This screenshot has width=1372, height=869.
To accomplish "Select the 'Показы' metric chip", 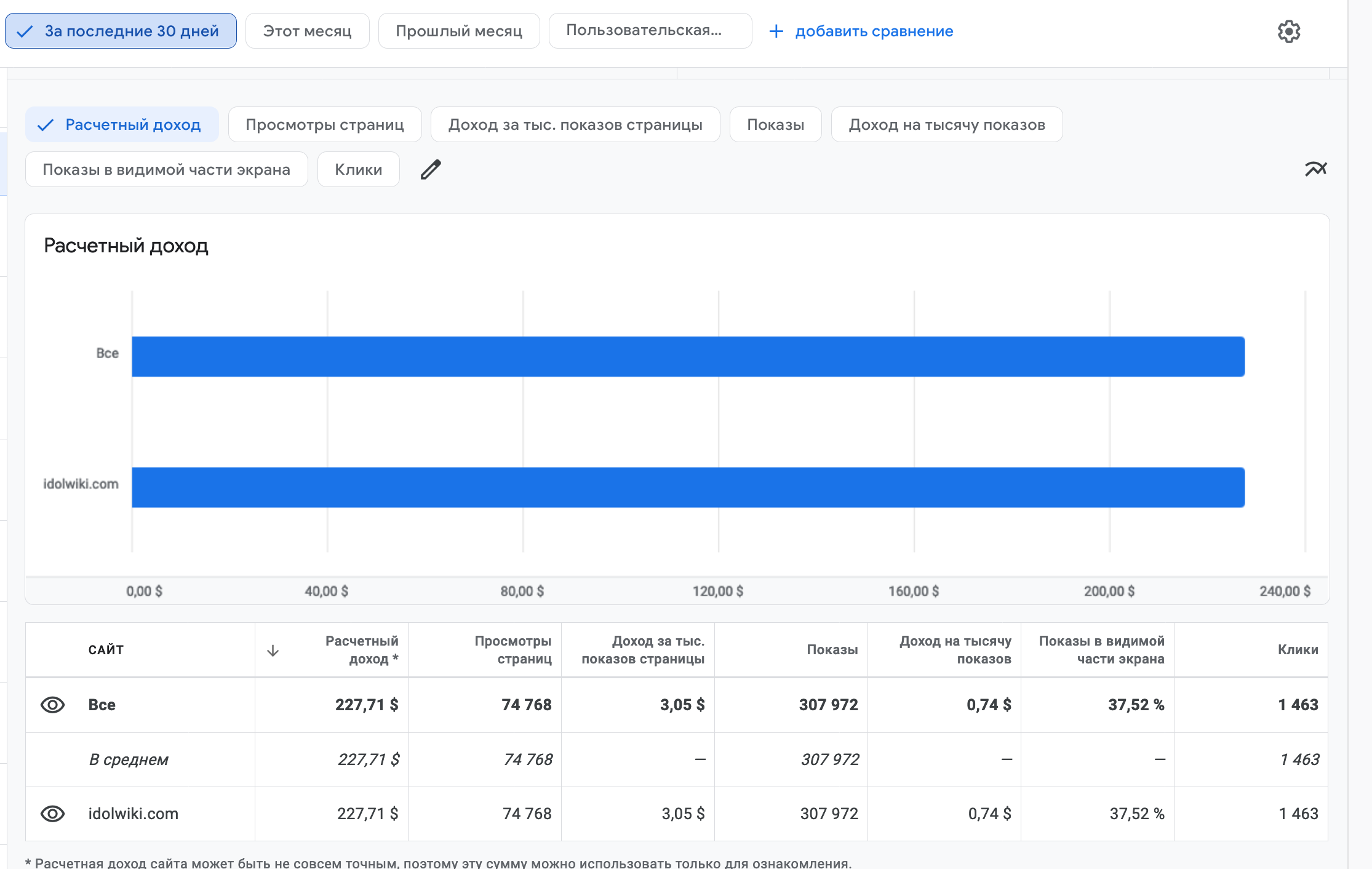I will click(x=775, y=124).
